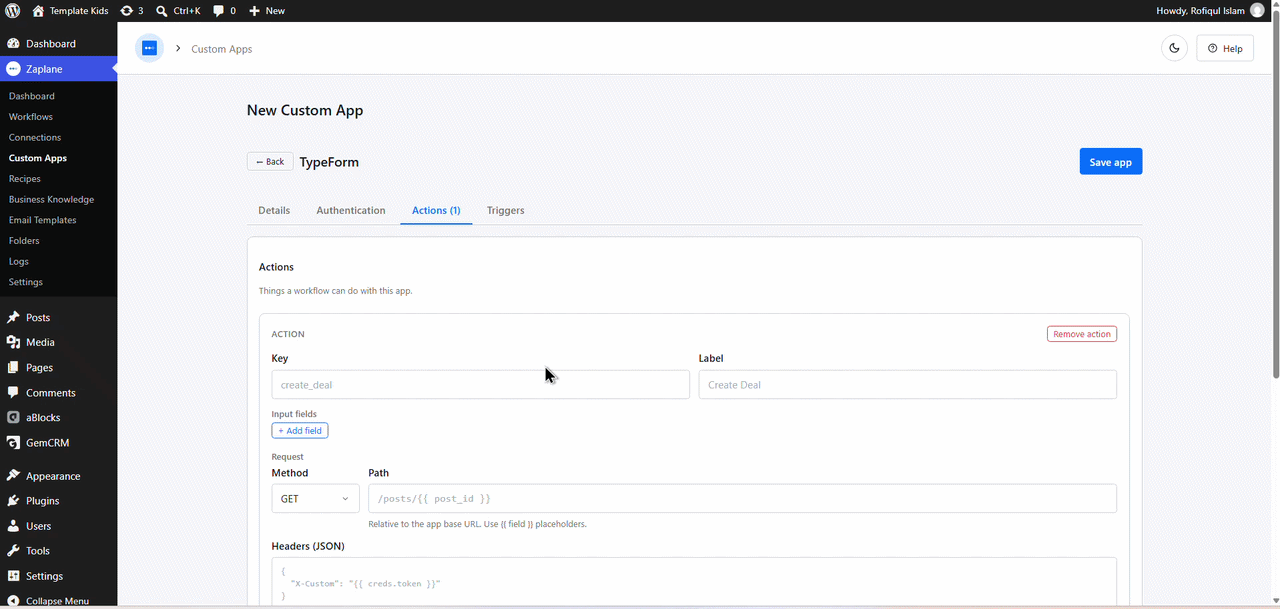Select the Actions (1) tab
The width and height of the screenshot is (1280, 609).
coord(436,210)
